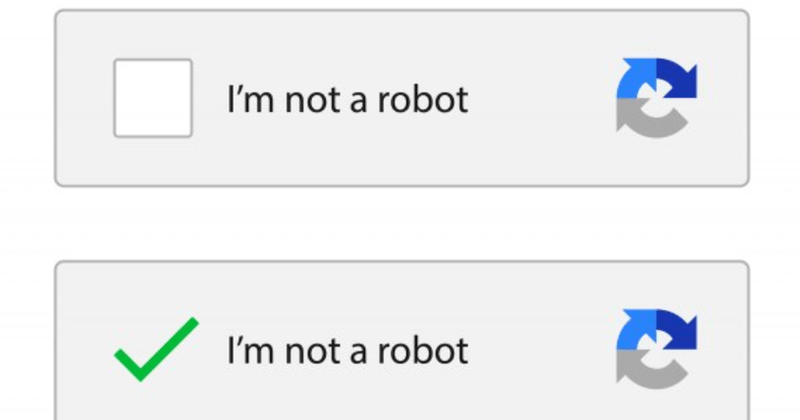Click the word "I'm" next to the empty checkbox
The image size is (800, 420).
tap(248, 99)
